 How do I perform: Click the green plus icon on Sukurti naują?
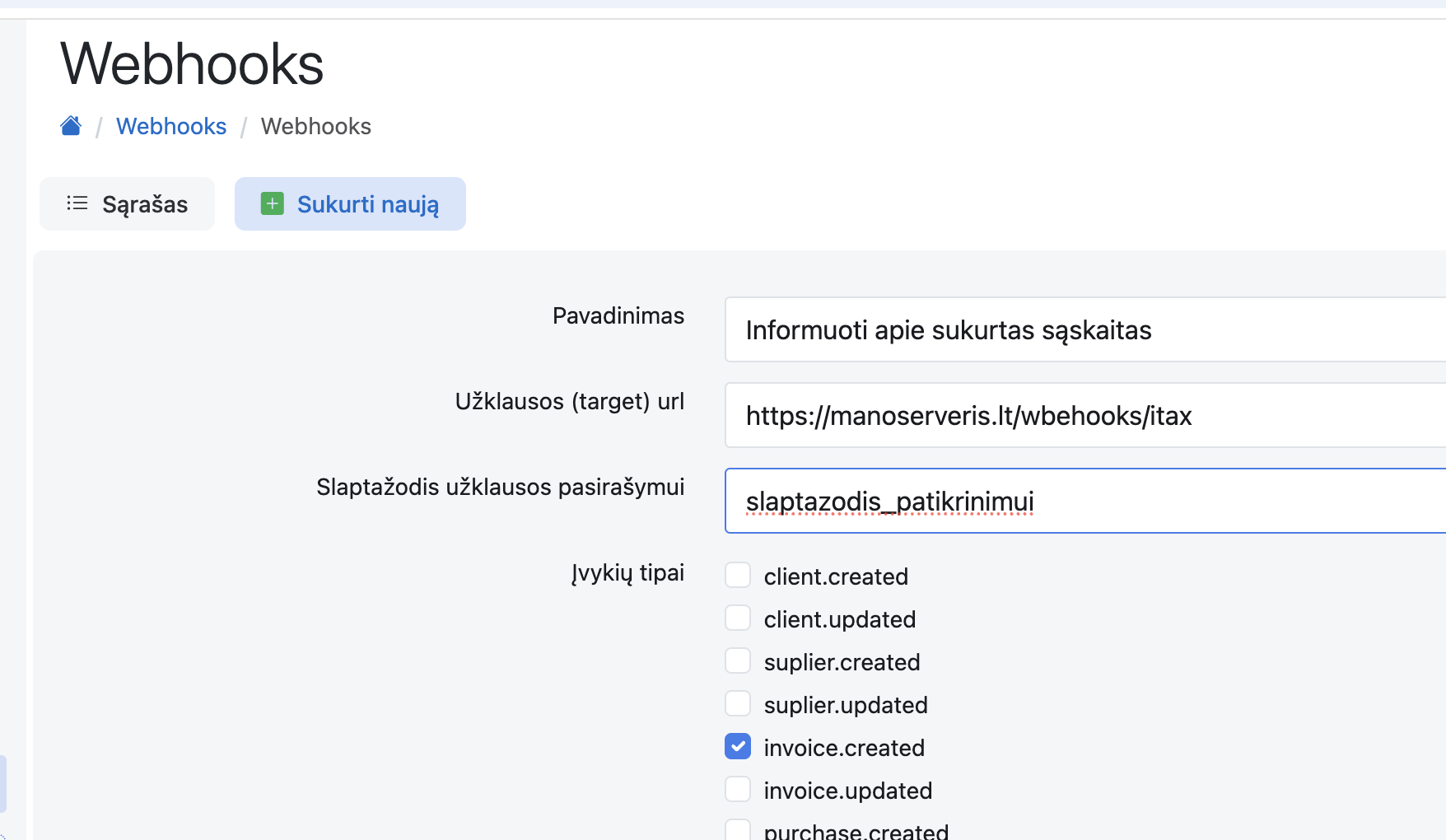[272, 203]
